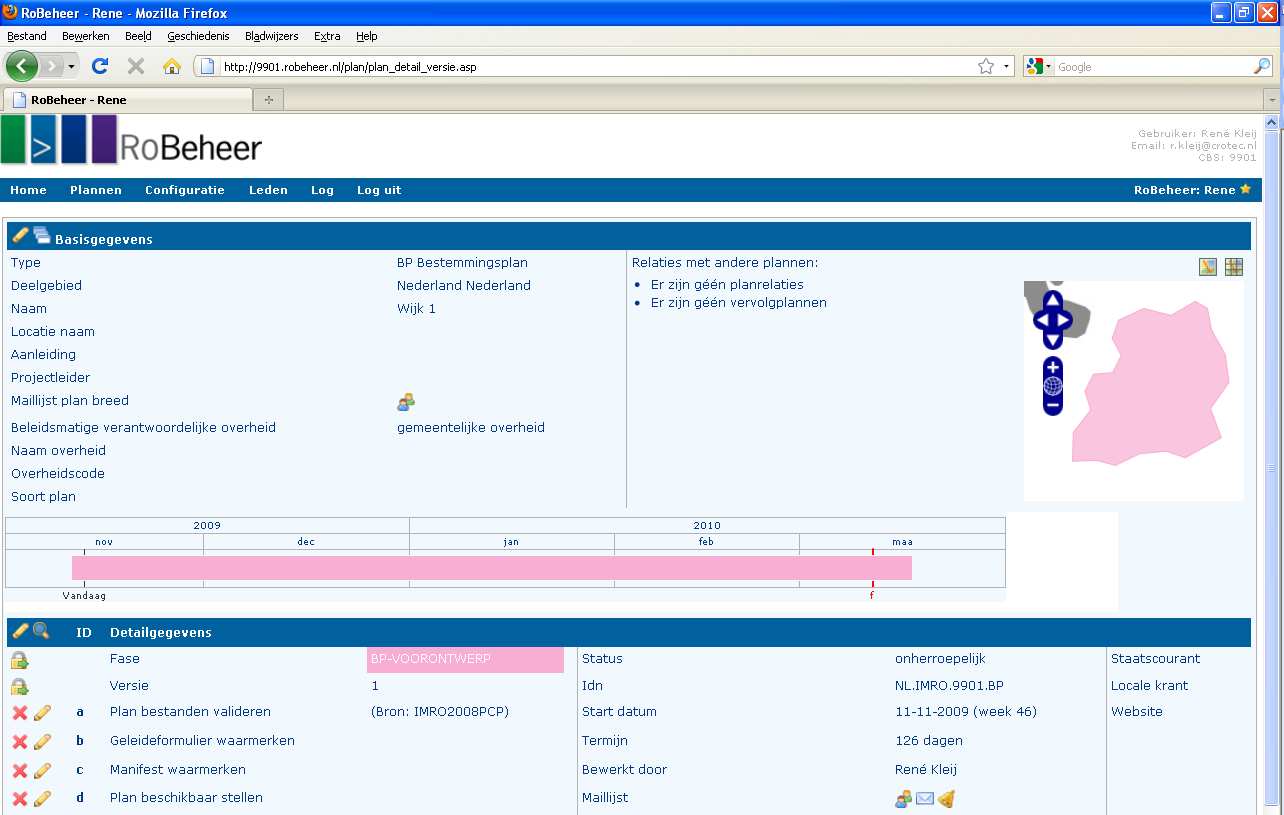Delete step a Plan bestanden valideren
Viewport: 1284px width, 815px height.
(19, 713)
